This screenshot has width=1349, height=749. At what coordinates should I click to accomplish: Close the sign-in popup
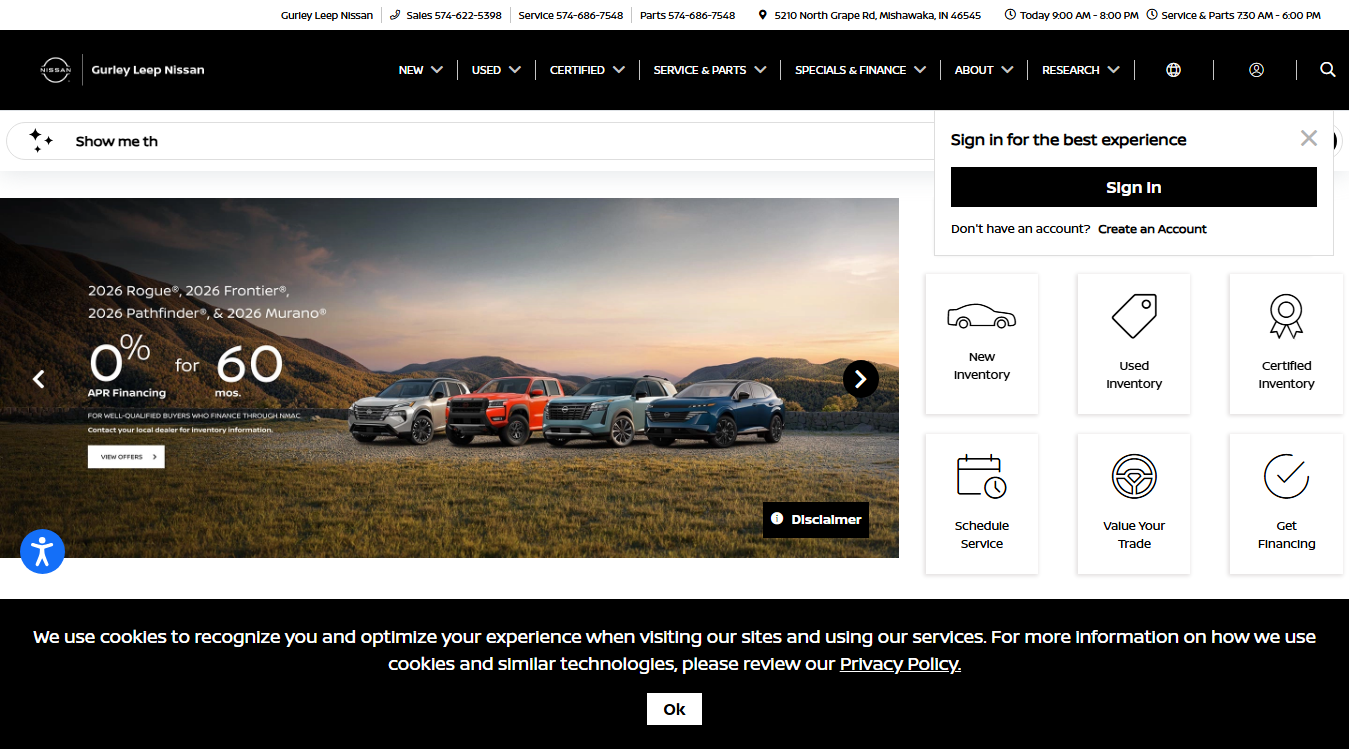coord(1308,138)
